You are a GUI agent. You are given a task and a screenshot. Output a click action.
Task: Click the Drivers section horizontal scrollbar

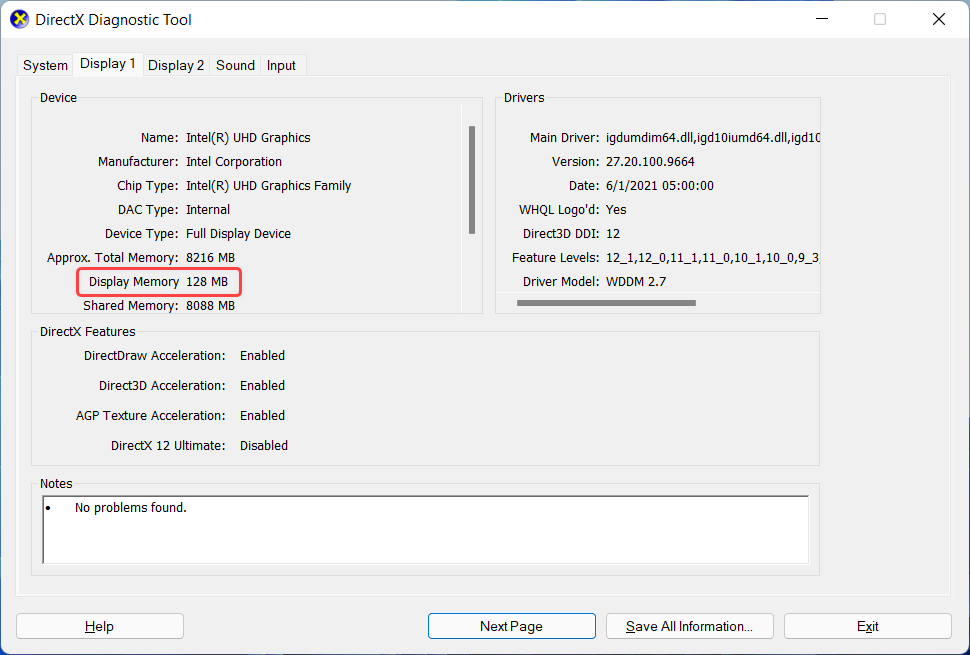pyautogui.click(x=605, y=302)
